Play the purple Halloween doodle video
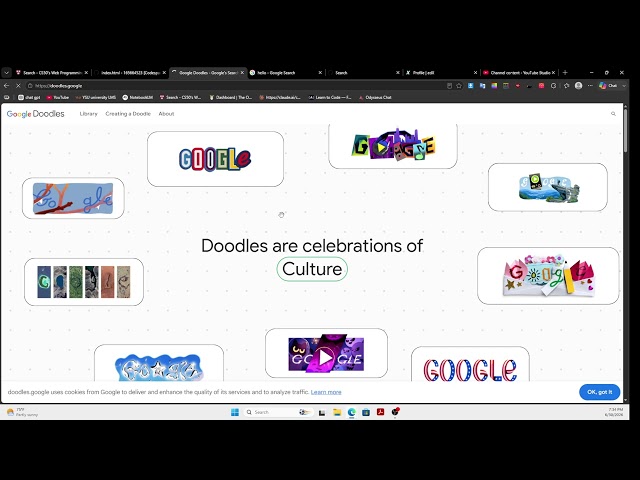This screenshot has width=640, height=480. click(325, 357)
